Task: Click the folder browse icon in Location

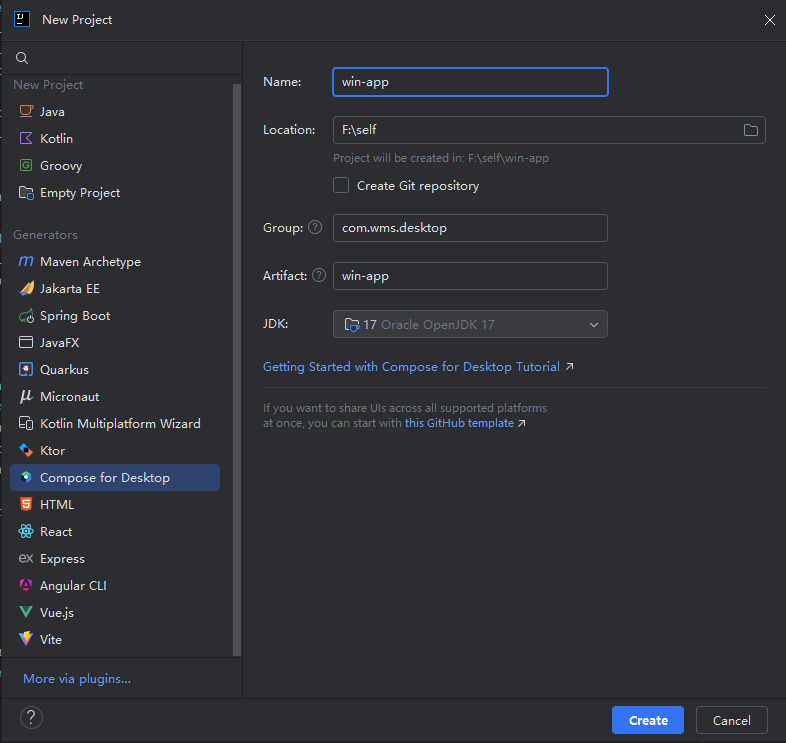Action: pyautogui.click(x=751, y=130)
